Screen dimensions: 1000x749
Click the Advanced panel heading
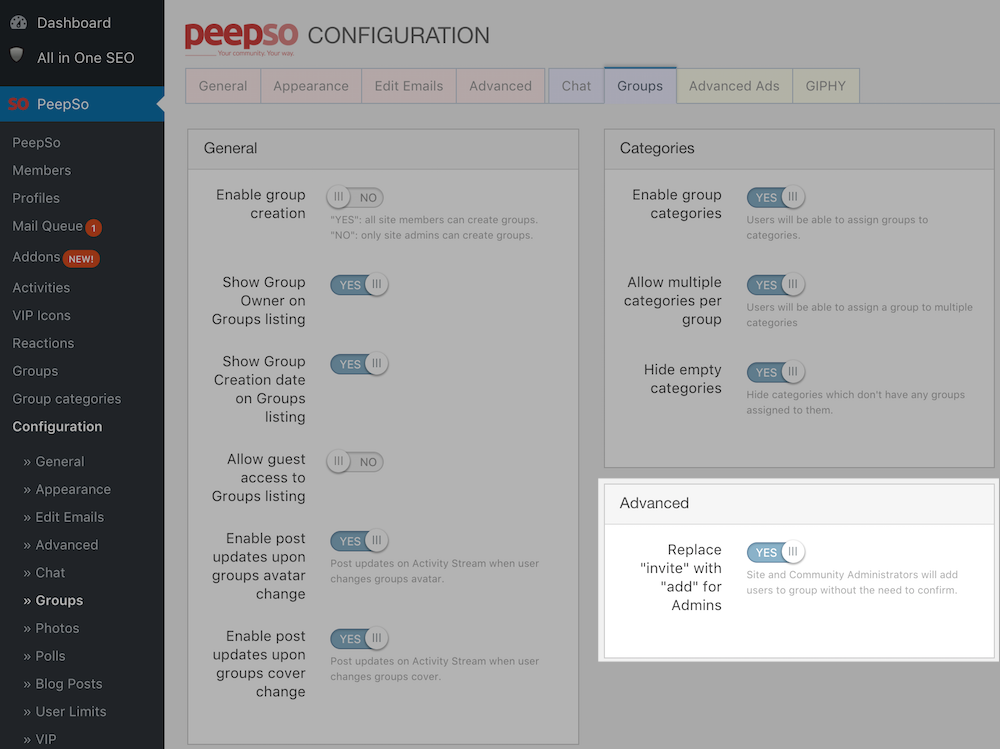pos(654,503)
